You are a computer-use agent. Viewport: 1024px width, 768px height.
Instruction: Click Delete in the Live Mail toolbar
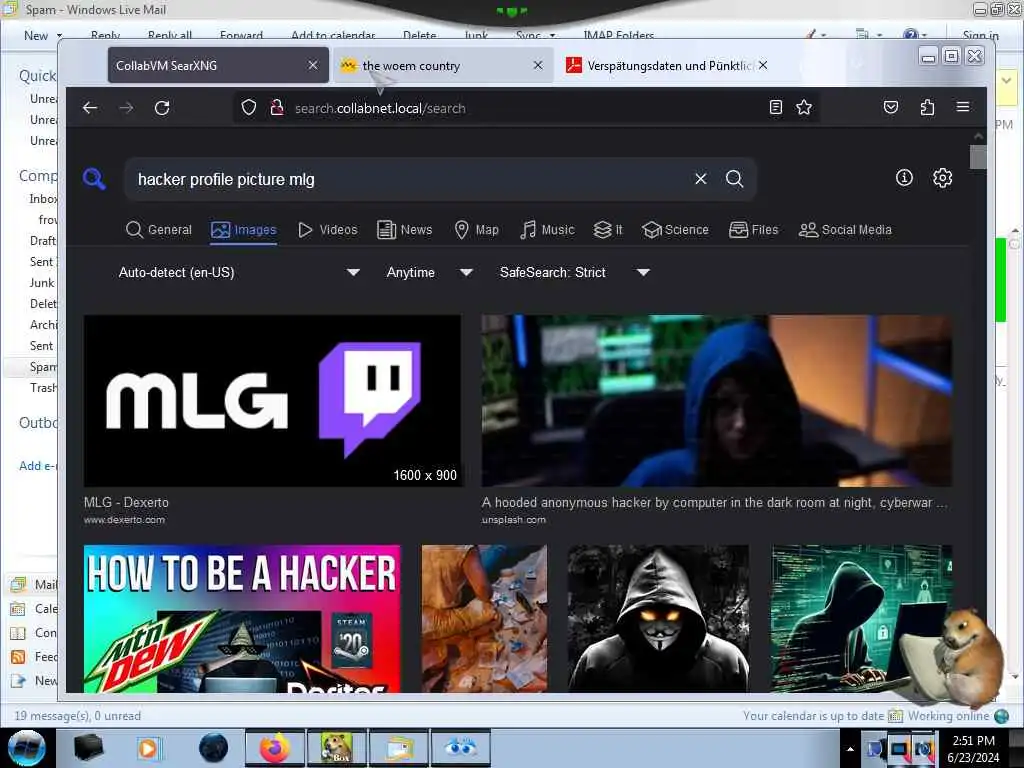coord(419,35)
